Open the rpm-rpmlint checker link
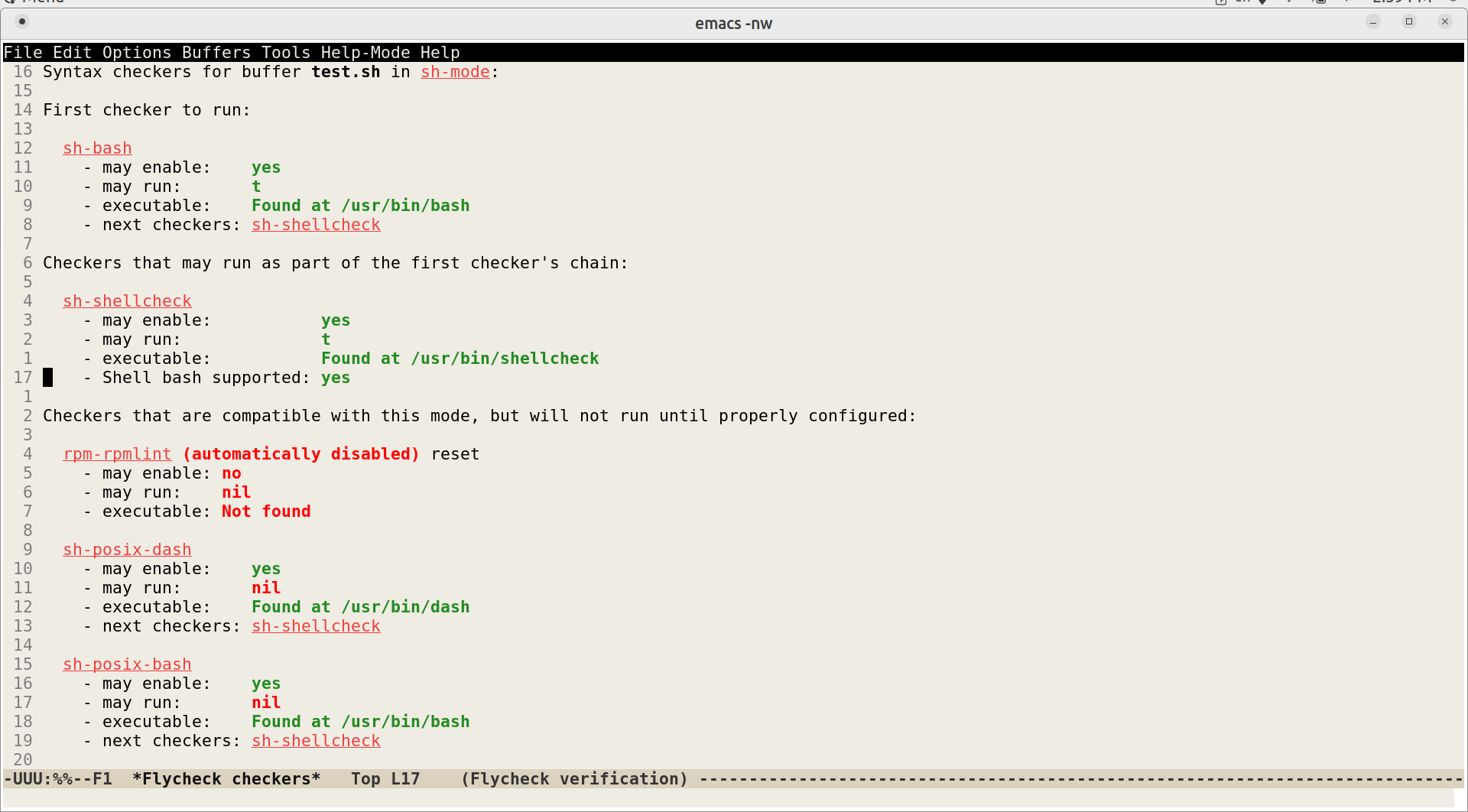Screen dimensions: 1468x812 point(117,453)
